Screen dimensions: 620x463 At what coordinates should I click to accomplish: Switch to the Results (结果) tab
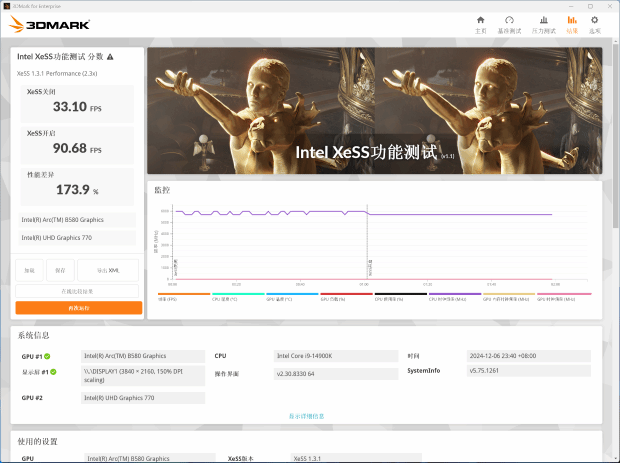(x=572, y=25)
